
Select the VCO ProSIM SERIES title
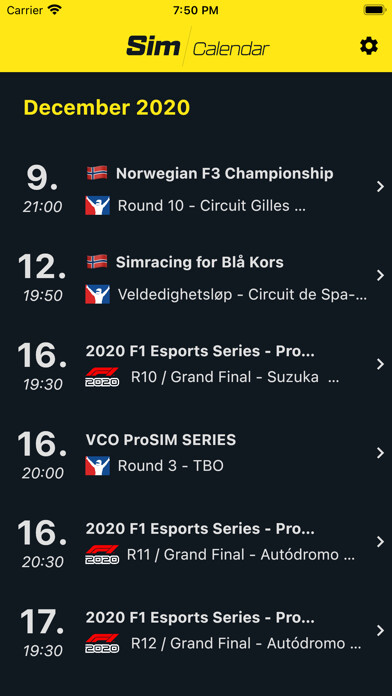click(161, 440)
